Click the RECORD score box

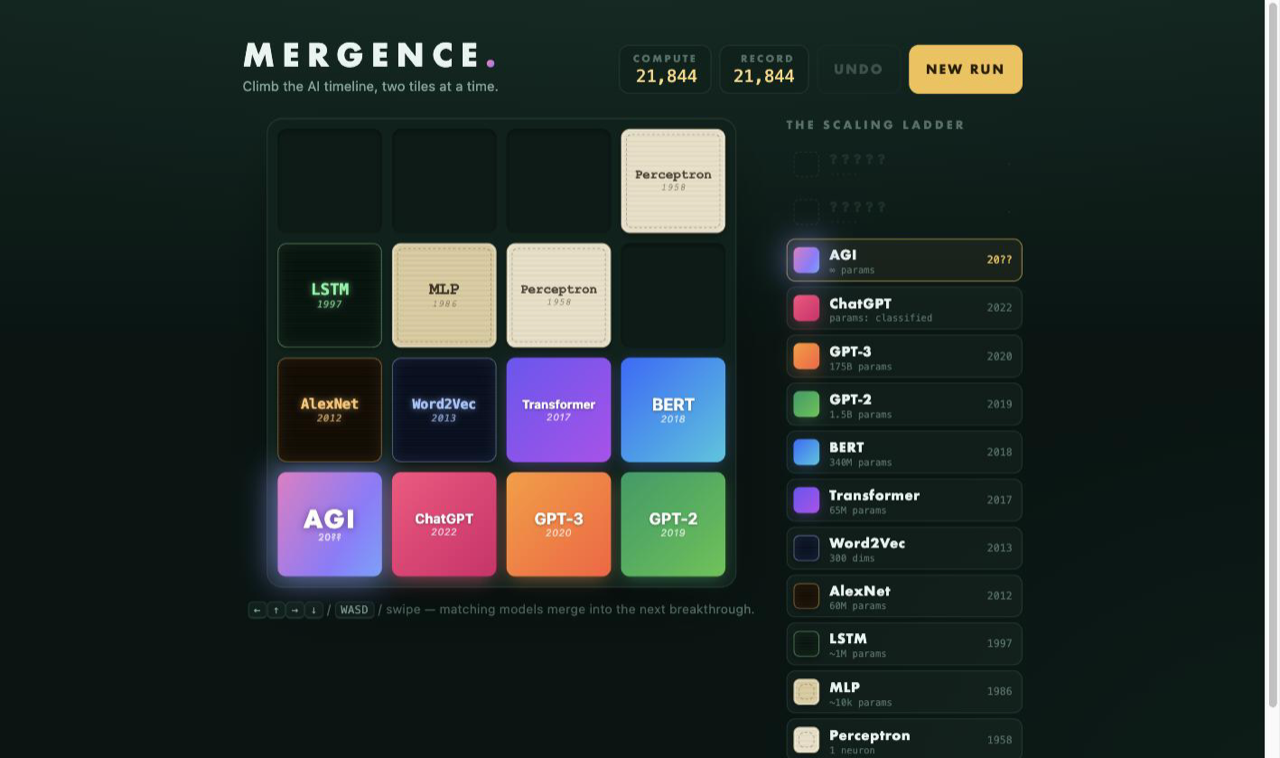764,69
